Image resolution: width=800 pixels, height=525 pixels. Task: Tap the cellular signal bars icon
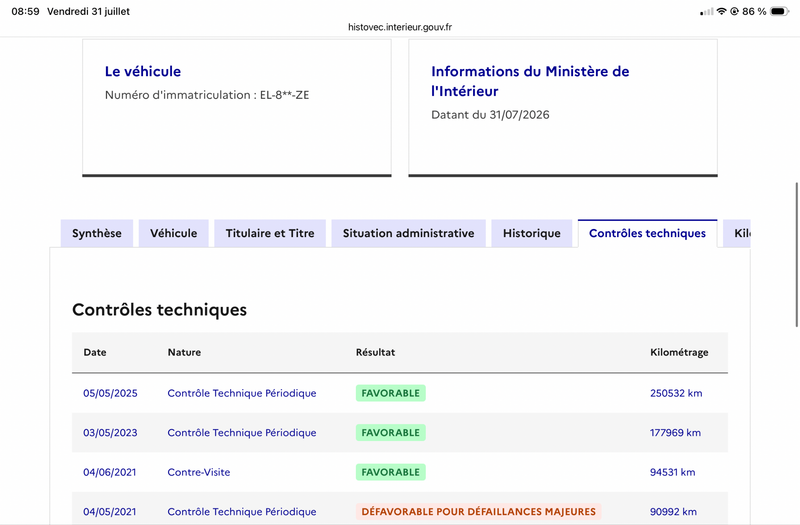click(707, 11)
